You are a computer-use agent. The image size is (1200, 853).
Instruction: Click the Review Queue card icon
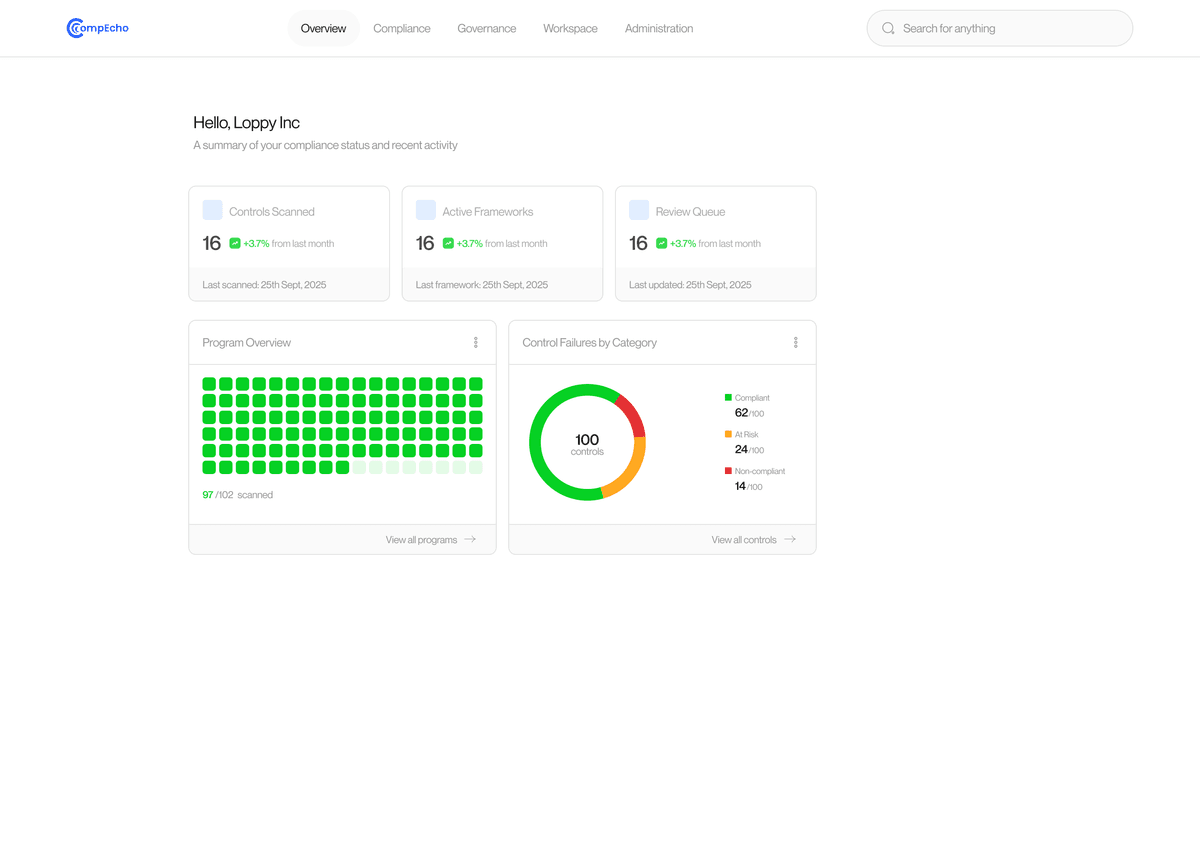coord(639,209)
